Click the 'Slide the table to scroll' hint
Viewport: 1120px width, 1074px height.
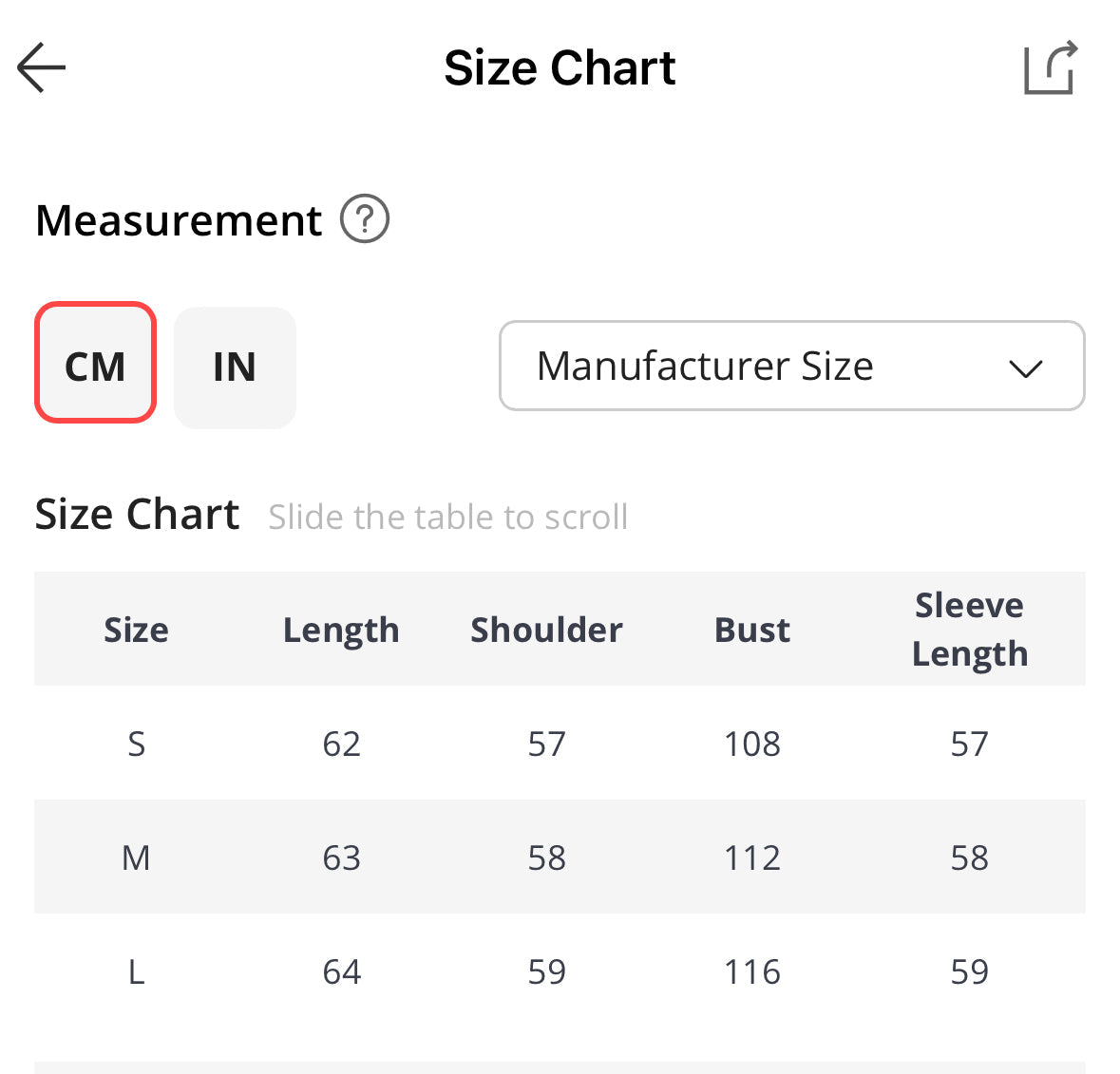[x=447, y=518]
